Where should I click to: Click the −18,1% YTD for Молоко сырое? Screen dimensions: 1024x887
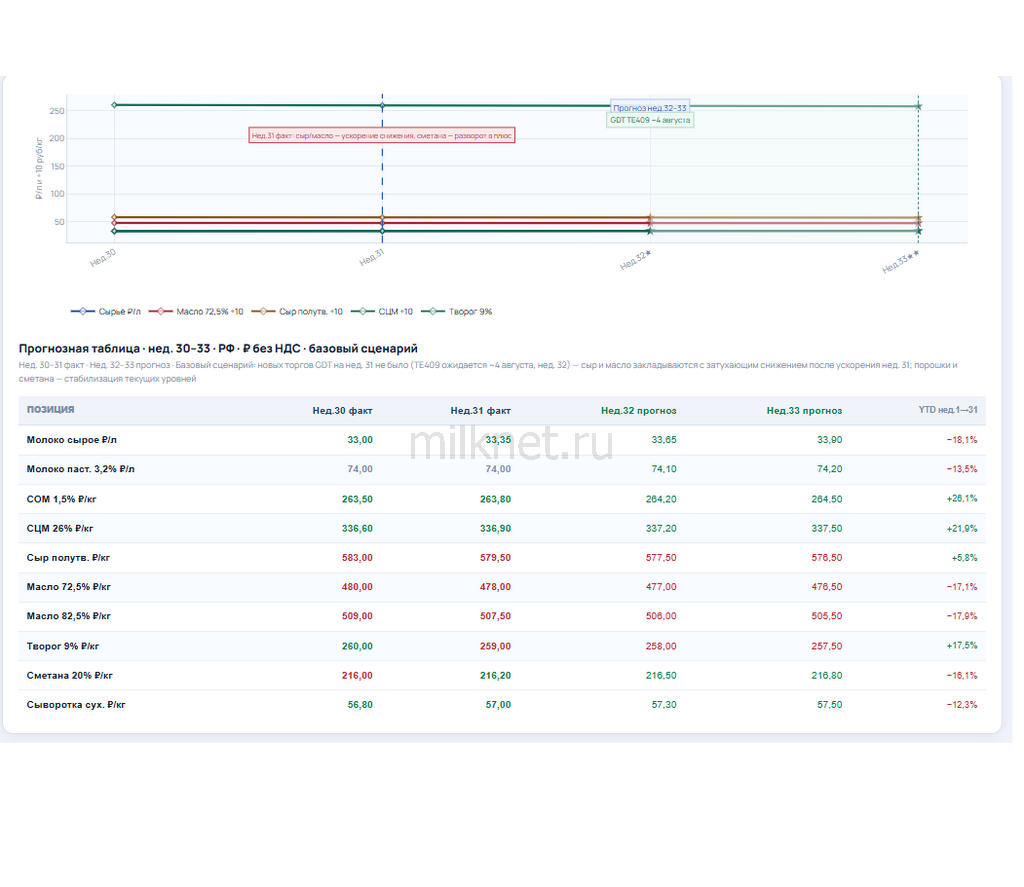tap(962, 440)
